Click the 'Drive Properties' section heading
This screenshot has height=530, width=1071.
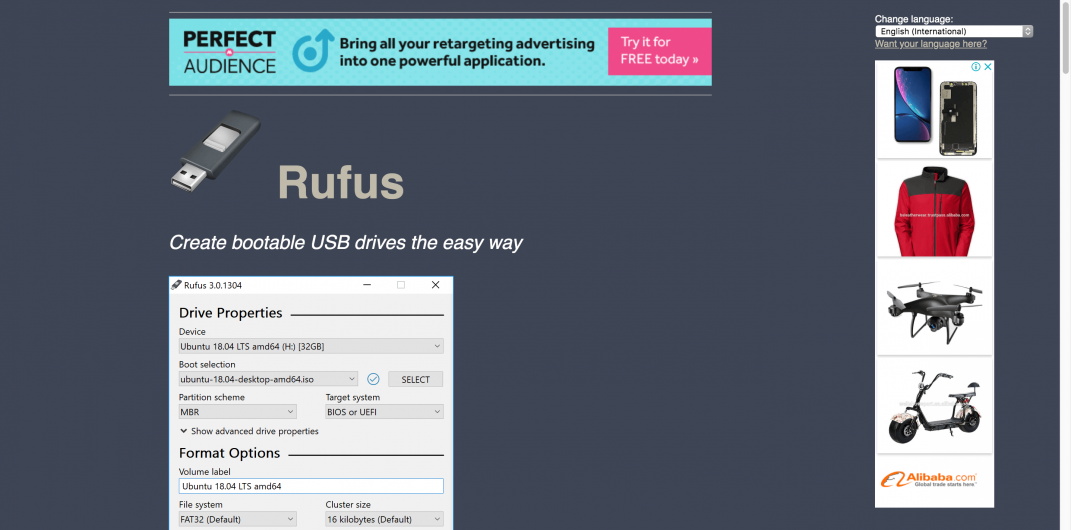click(x=230, y=313)
